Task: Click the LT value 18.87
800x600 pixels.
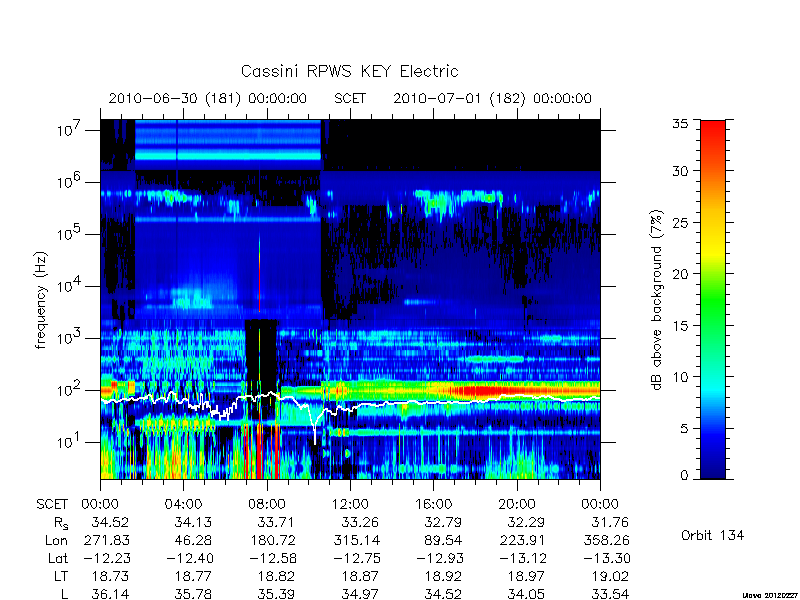Action: (x=360, y=577)
